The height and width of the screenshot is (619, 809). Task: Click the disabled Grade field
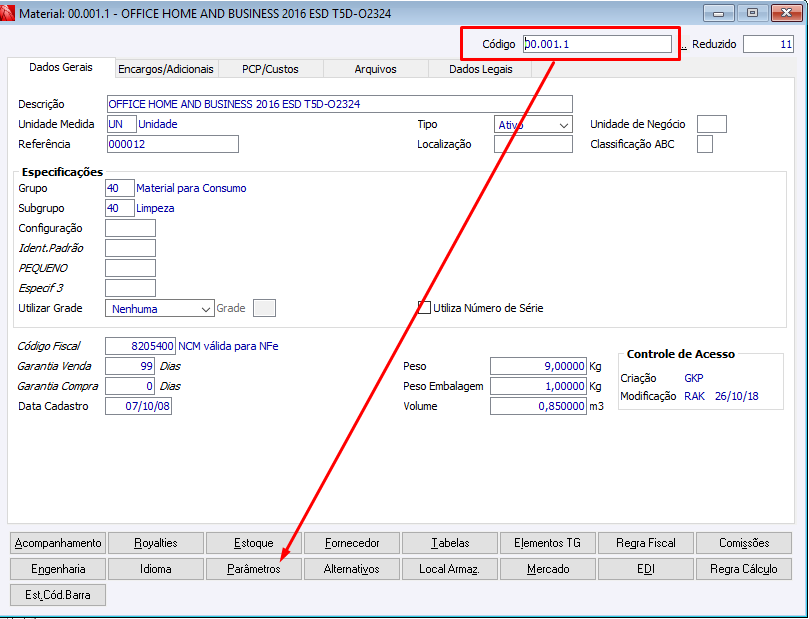264,308
